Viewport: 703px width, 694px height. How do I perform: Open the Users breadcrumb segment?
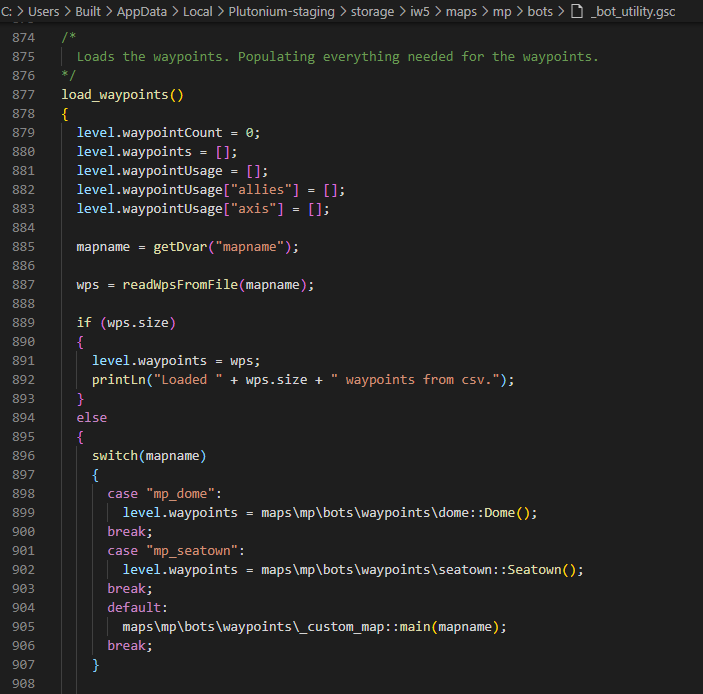pos(43,10)
